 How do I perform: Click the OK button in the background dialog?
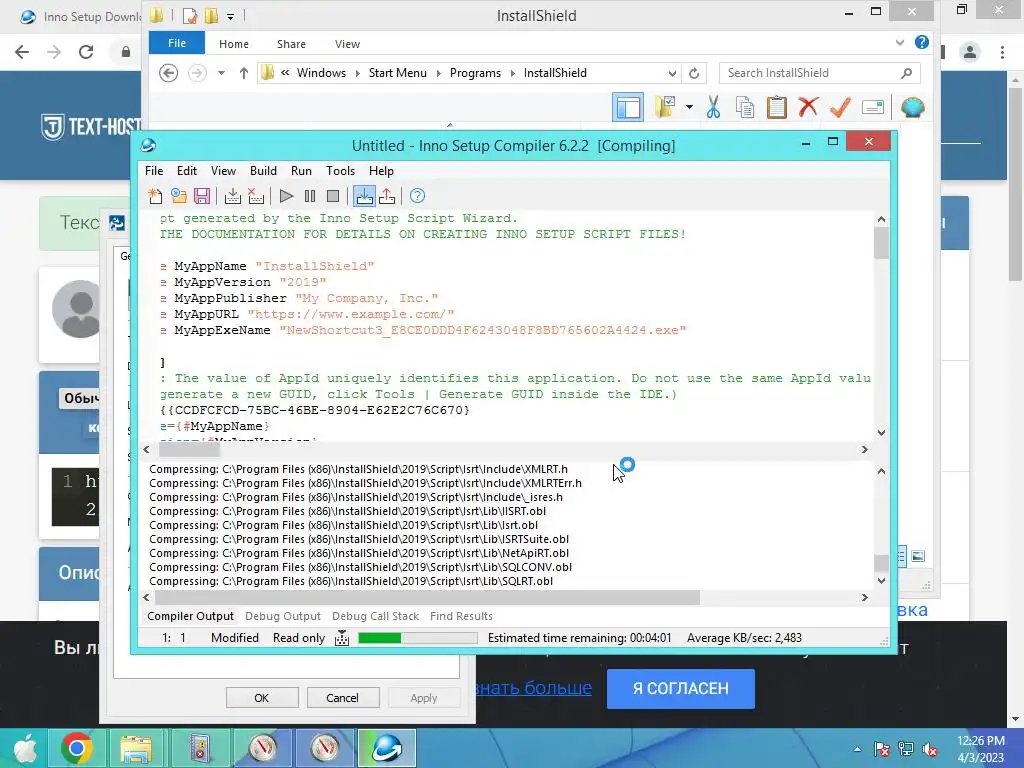point(262,697)
